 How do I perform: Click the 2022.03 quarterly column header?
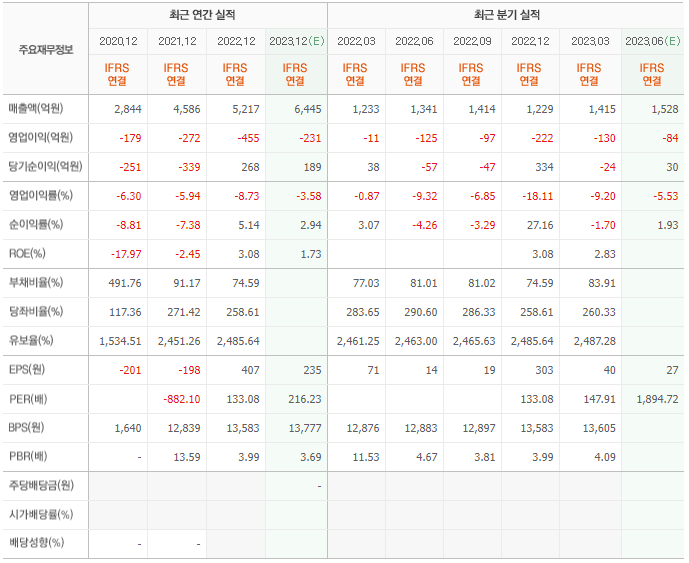point(356,41)
